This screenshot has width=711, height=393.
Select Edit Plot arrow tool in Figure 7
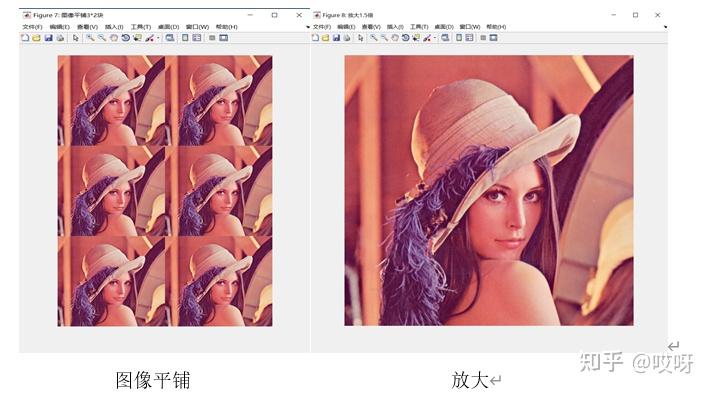coord(75,38)
